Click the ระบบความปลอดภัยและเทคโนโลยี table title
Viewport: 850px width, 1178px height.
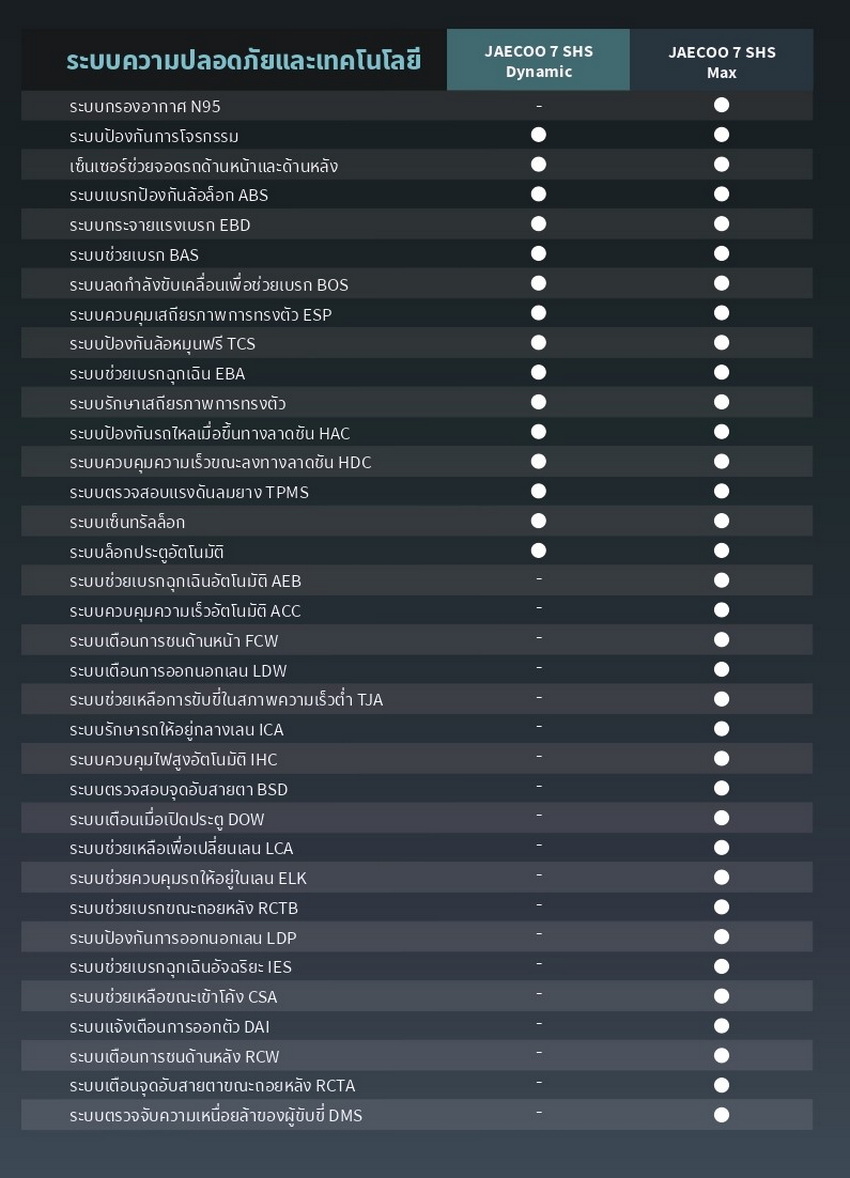(243, 60)
